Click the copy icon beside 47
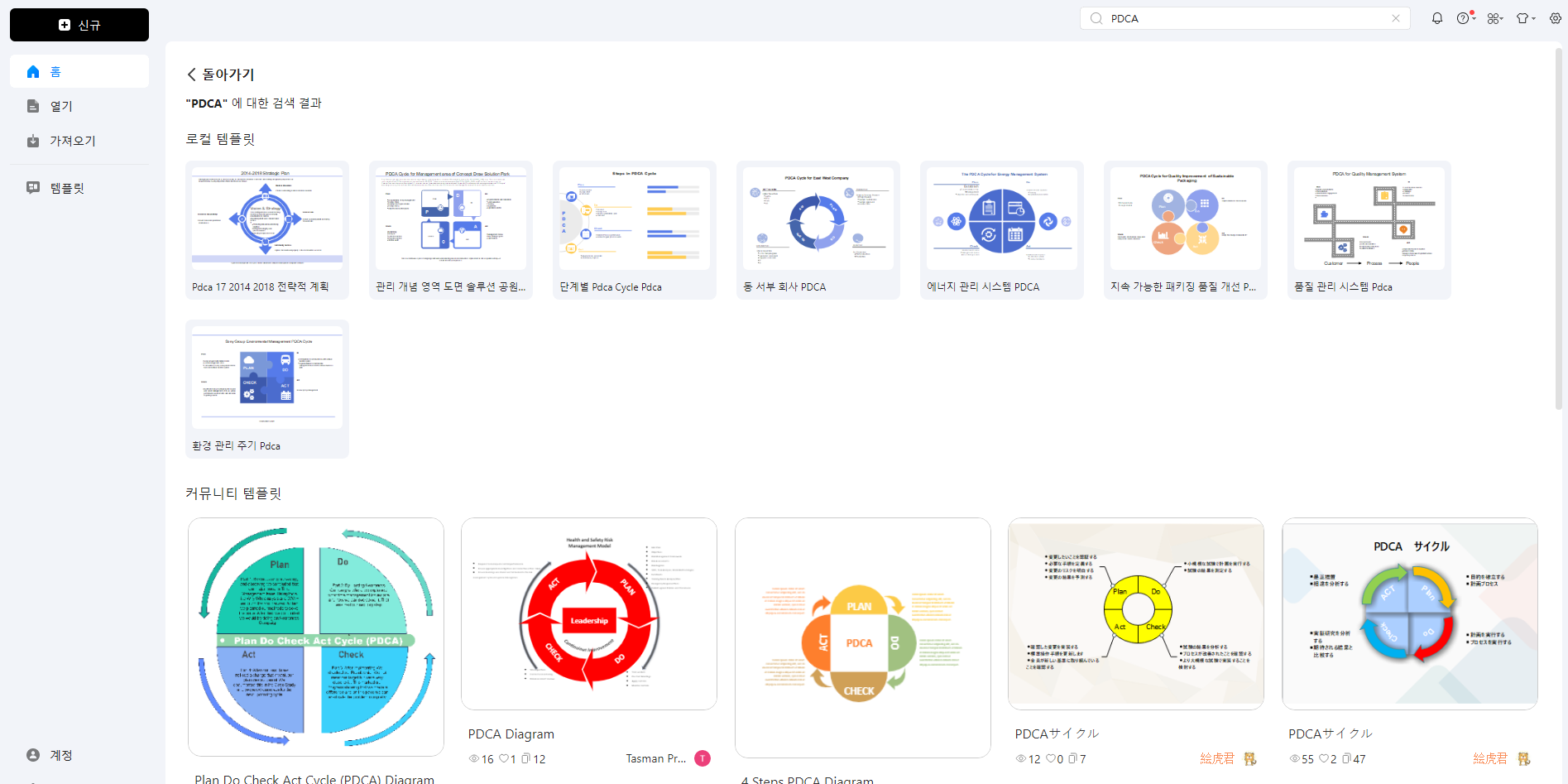Screen dimensions: 1568x784 pos(1347,758)
